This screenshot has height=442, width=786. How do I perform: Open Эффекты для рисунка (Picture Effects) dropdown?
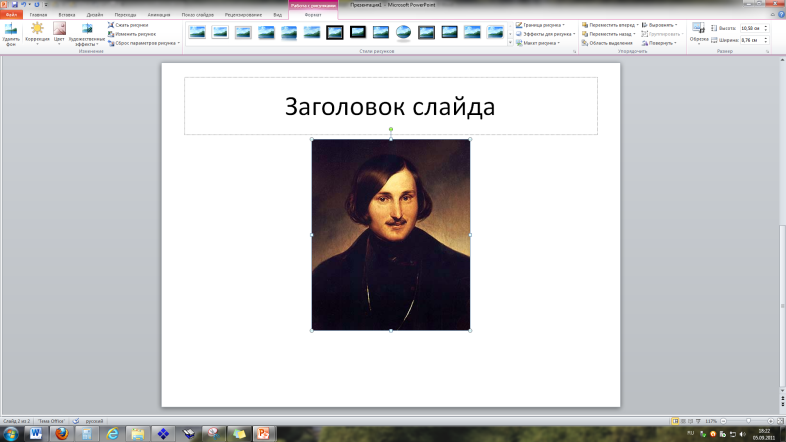tap(545, 34)
